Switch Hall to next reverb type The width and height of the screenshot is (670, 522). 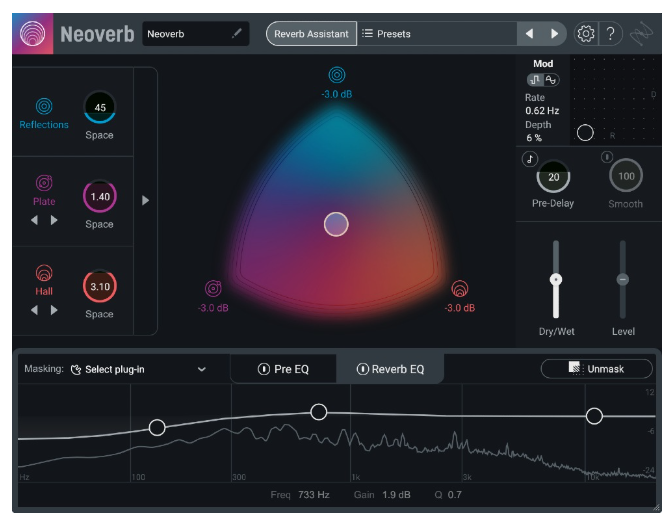(54, 310)
